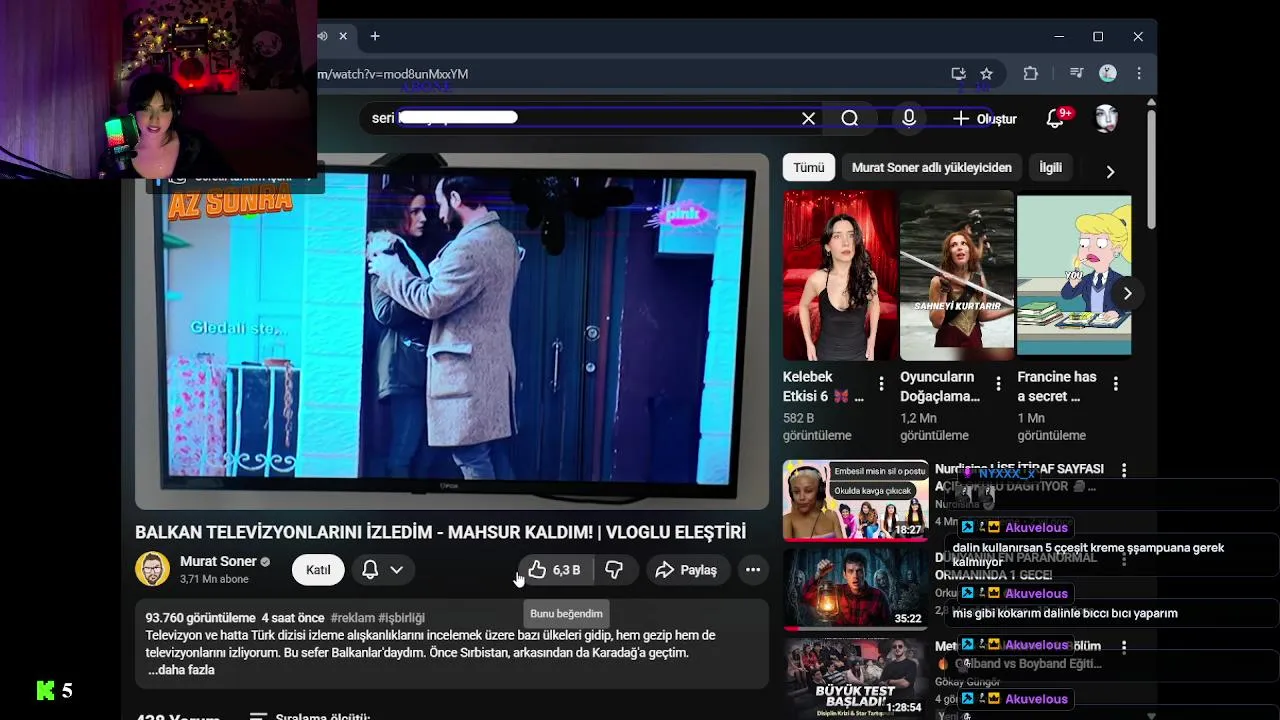1280x720 pixels.
Task: Advance Shorts shelf with the next arrow
Action: (x=1127, y=293)
